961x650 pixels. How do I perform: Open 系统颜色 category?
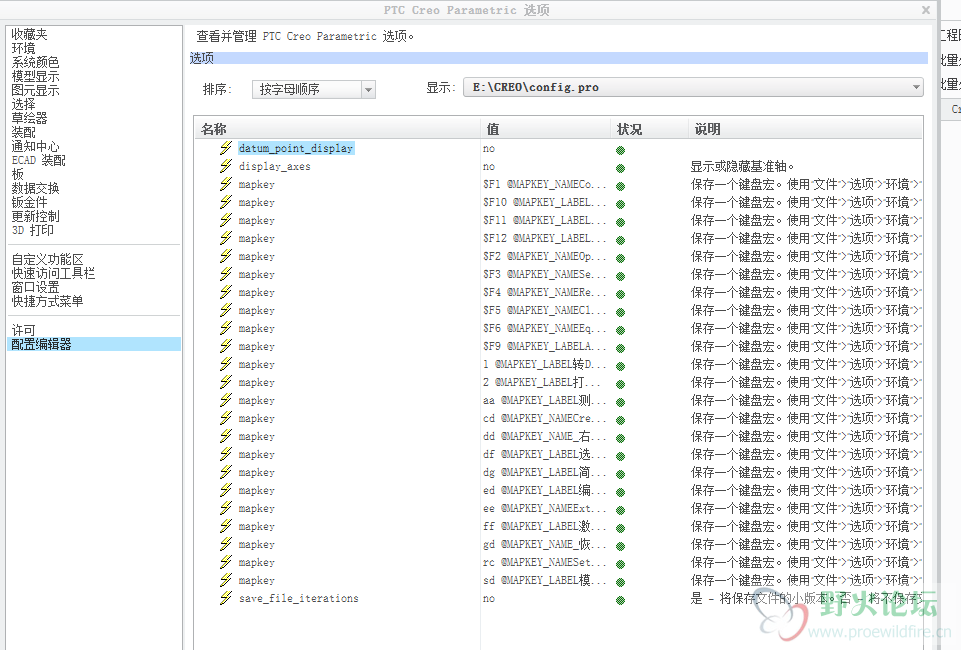click(x=35, y=62)
